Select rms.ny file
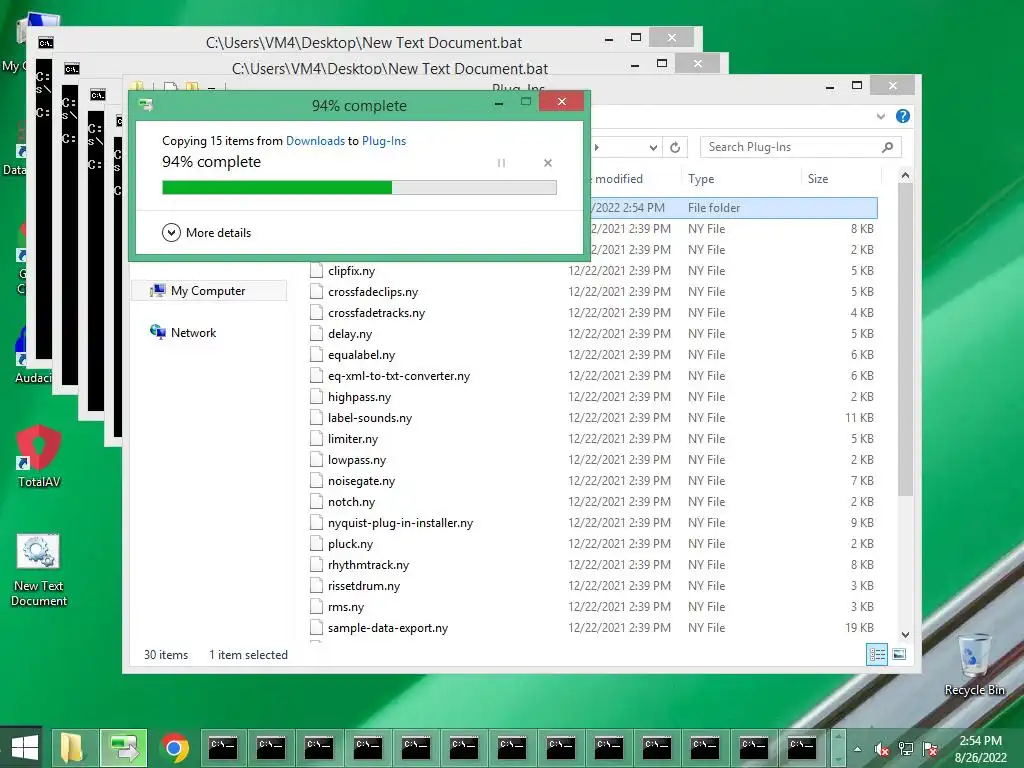The width and height of the screenshot is (1024, 768). (x=345, y=607)
